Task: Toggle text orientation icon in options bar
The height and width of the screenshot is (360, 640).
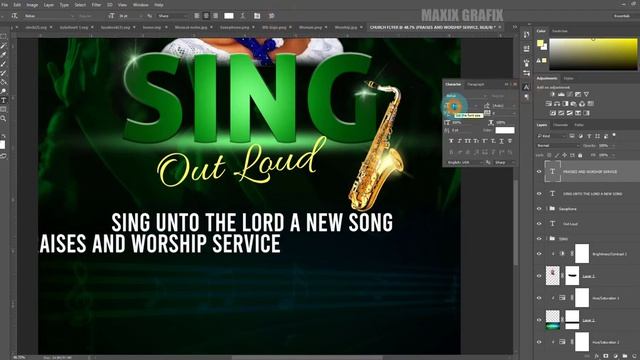Action: coord(14,16)
